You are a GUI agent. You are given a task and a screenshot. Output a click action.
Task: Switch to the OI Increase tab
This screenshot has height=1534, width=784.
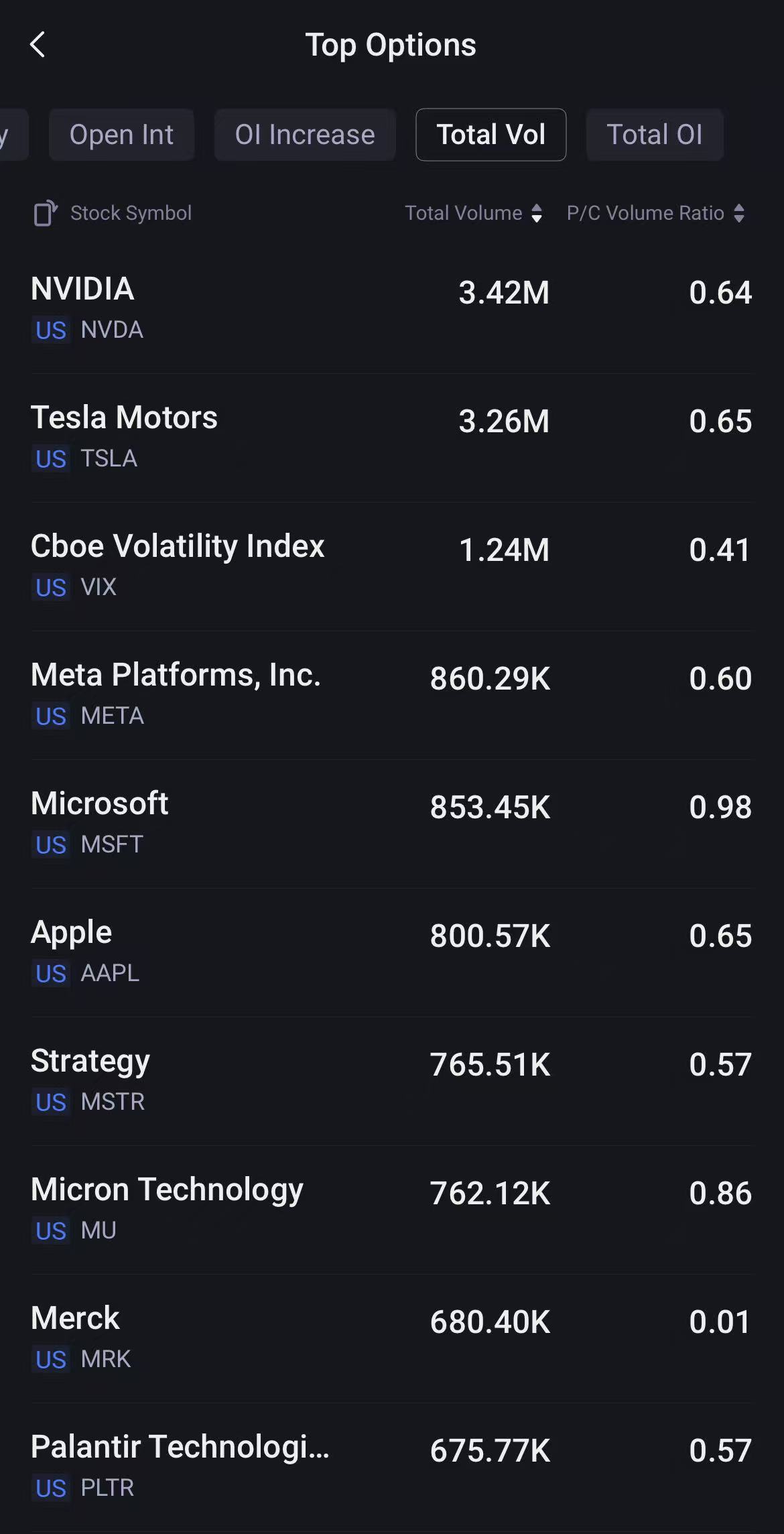305,135
